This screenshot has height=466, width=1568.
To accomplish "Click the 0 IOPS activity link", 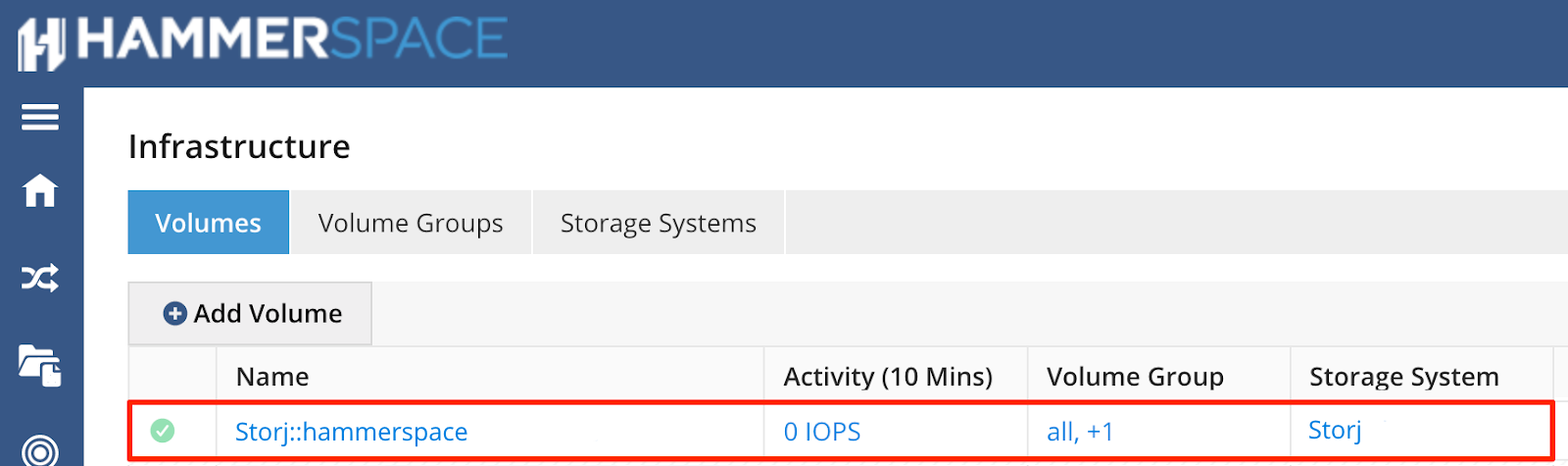I will click(x=822, y=432).
